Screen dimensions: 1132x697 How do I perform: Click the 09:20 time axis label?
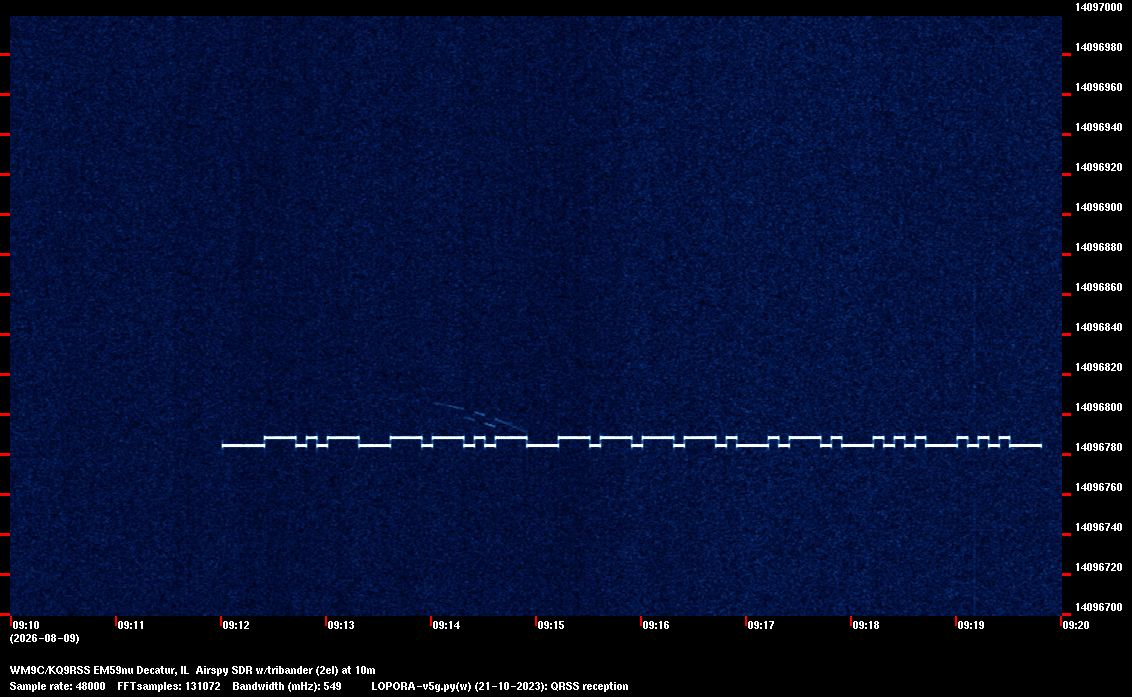click(1076, 625)
